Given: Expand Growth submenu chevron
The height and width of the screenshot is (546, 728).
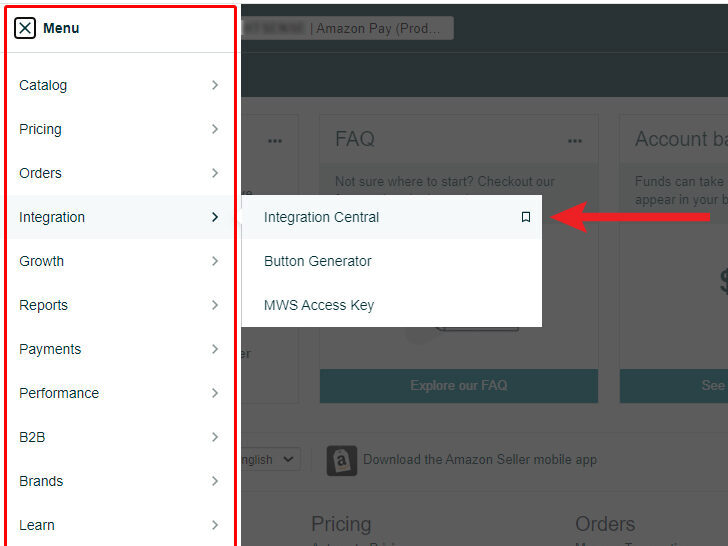Looking at the screenshot, I should pyautogui.click(x=214, y=261).
